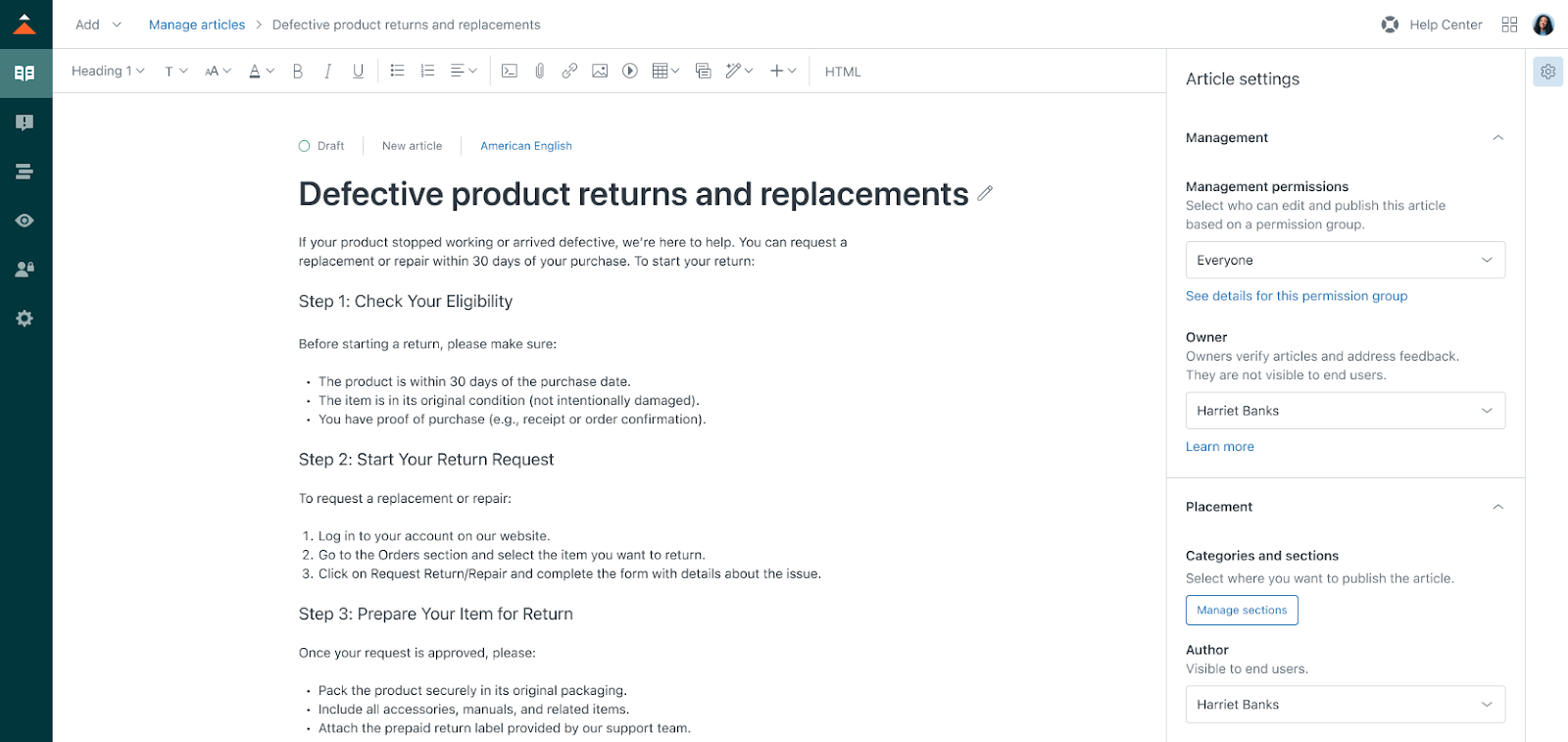Toggle underline formatting
The width and height of the screenshot is (1568, 742).
[x=359, y=72]
